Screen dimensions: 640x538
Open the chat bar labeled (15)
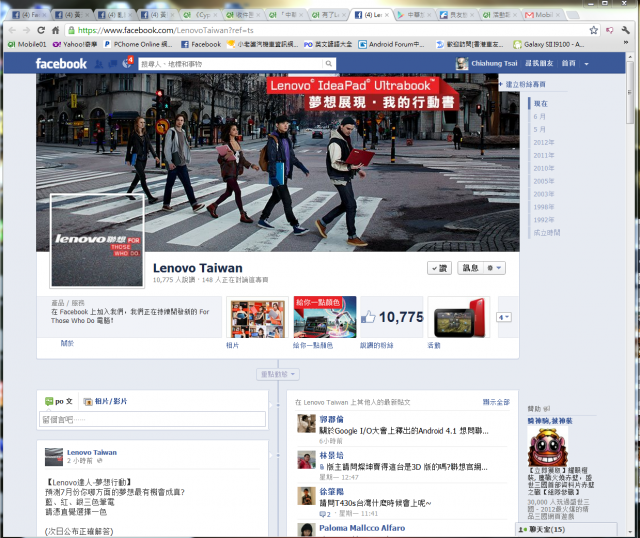(x=566, y=529)
